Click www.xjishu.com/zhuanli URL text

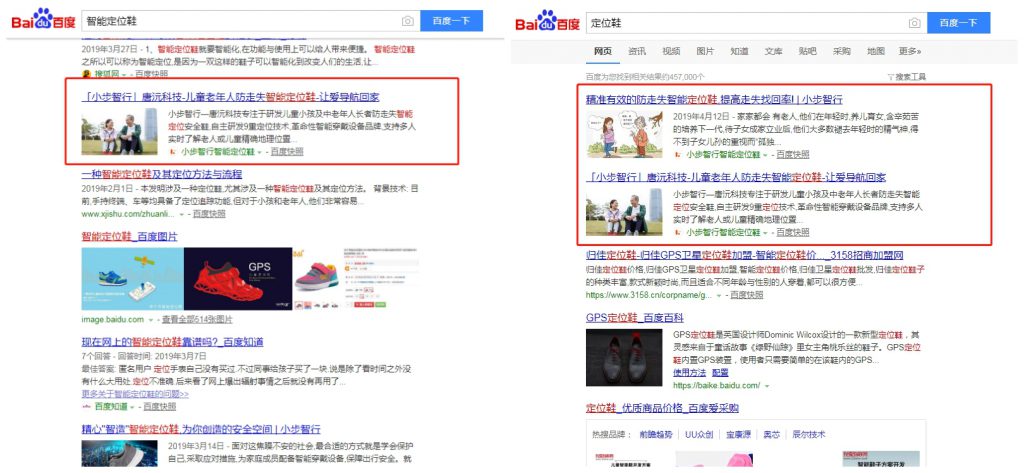[128, 214]
